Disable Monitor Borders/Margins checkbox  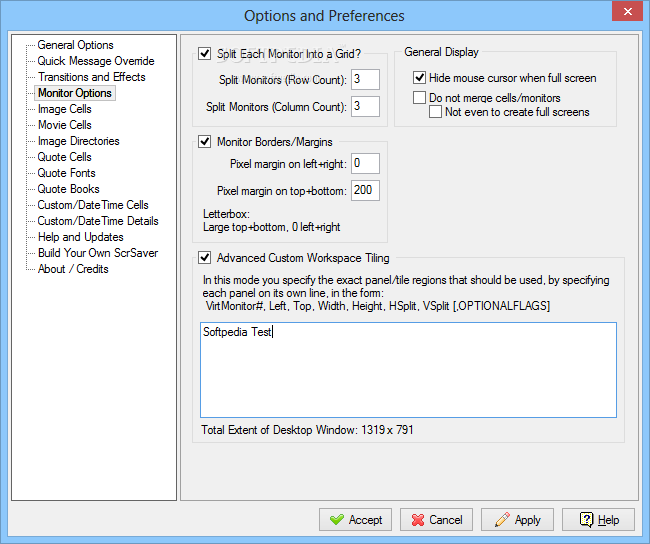204,142
